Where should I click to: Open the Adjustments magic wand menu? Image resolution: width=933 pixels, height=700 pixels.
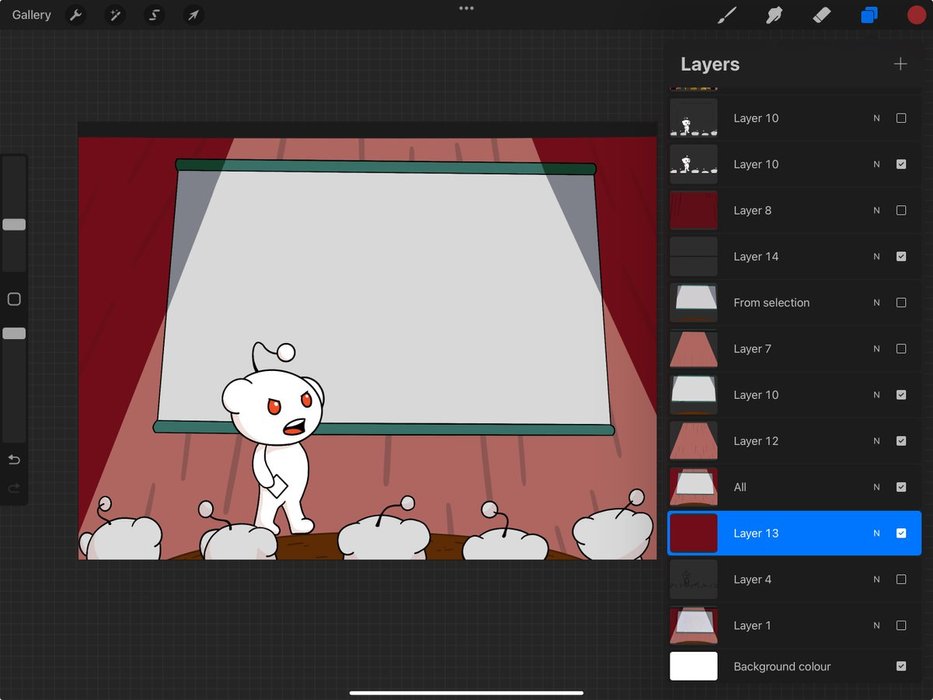(x=115, y=15)
